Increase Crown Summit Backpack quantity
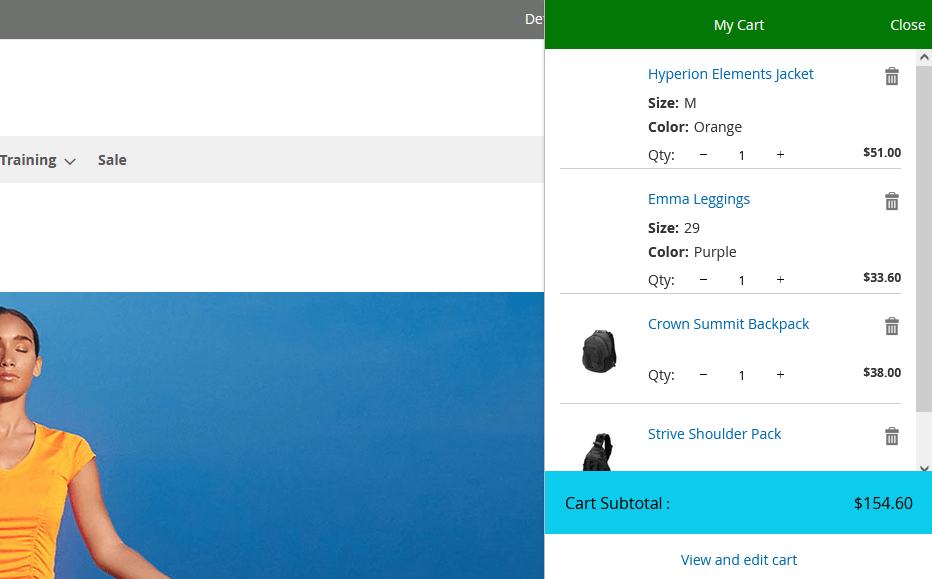Screen dimensions: 932x579 (780, 375)
